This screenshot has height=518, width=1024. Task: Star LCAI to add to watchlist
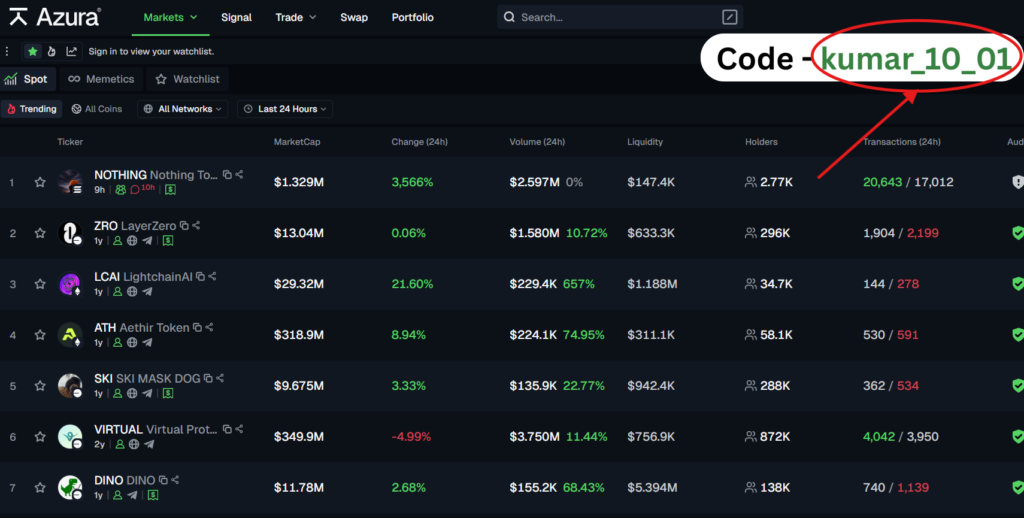click(40, 284)
